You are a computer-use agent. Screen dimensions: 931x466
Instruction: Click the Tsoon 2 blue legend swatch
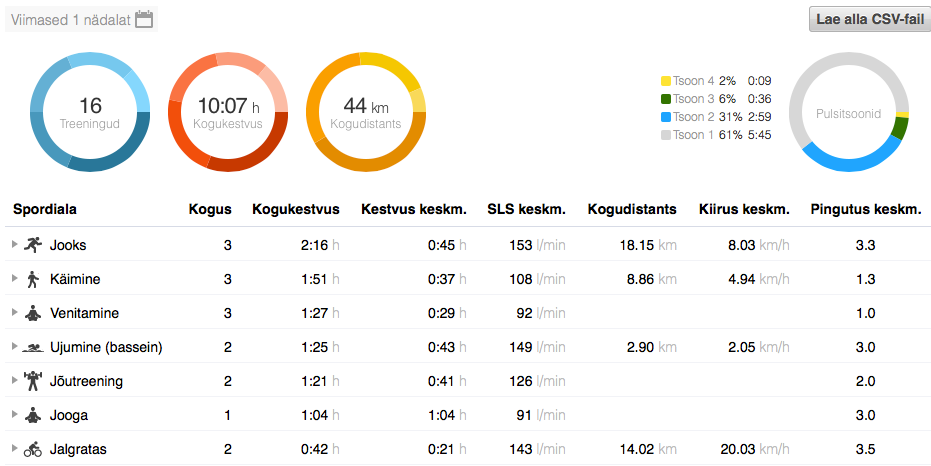click(x=665, y=117)
